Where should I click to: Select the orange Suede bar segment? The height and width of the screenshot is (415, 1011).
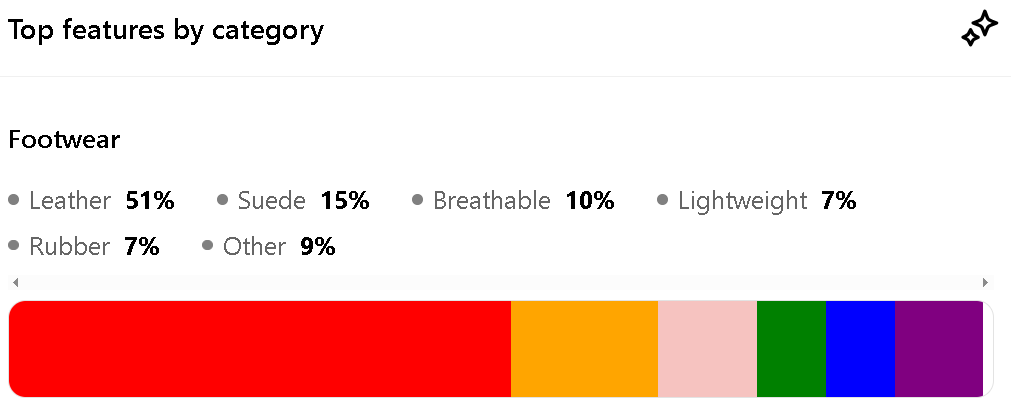(584, 348)
